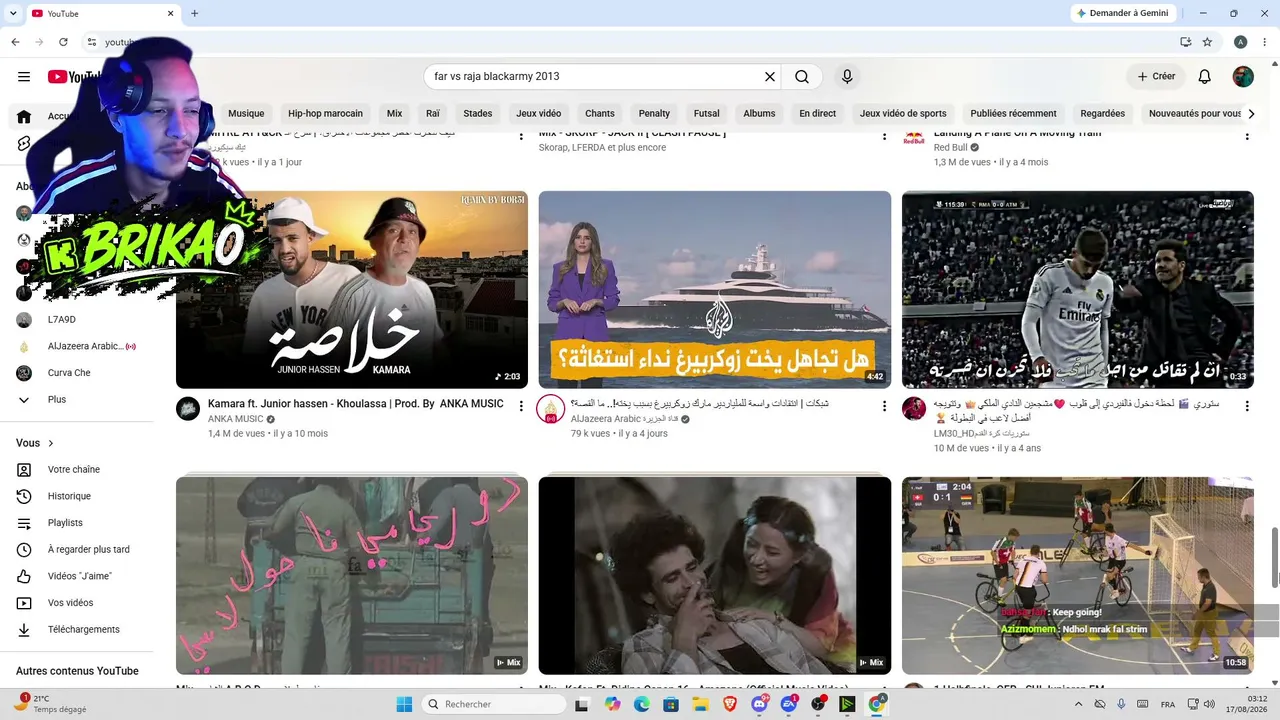This screenshot has height=720, width=1280.
Task: Select the Raï filter chip
Action: 433,114
